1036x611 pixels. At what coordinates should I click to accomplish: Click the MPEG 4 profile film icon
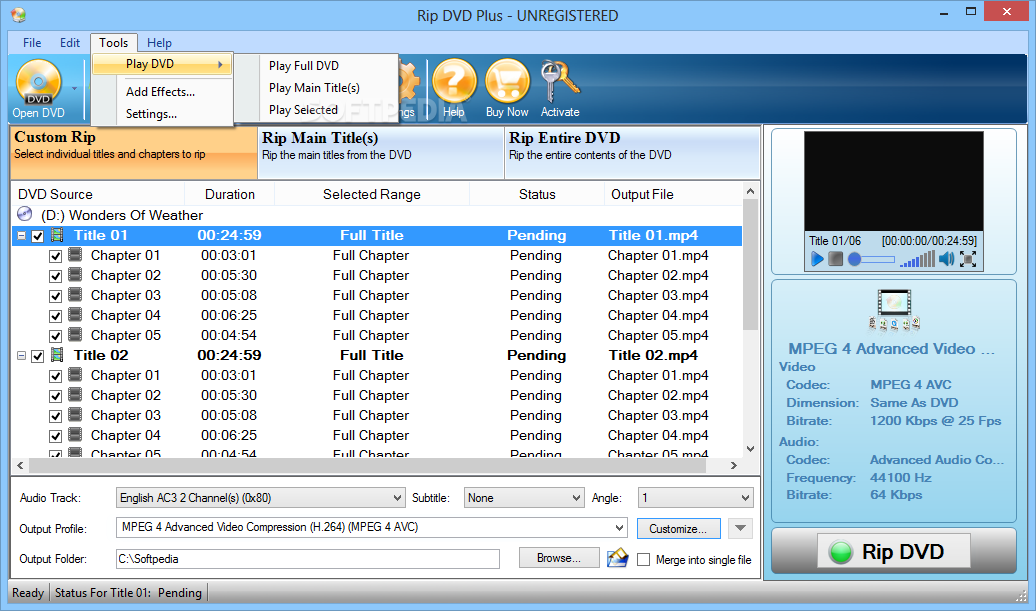point(894,310)
